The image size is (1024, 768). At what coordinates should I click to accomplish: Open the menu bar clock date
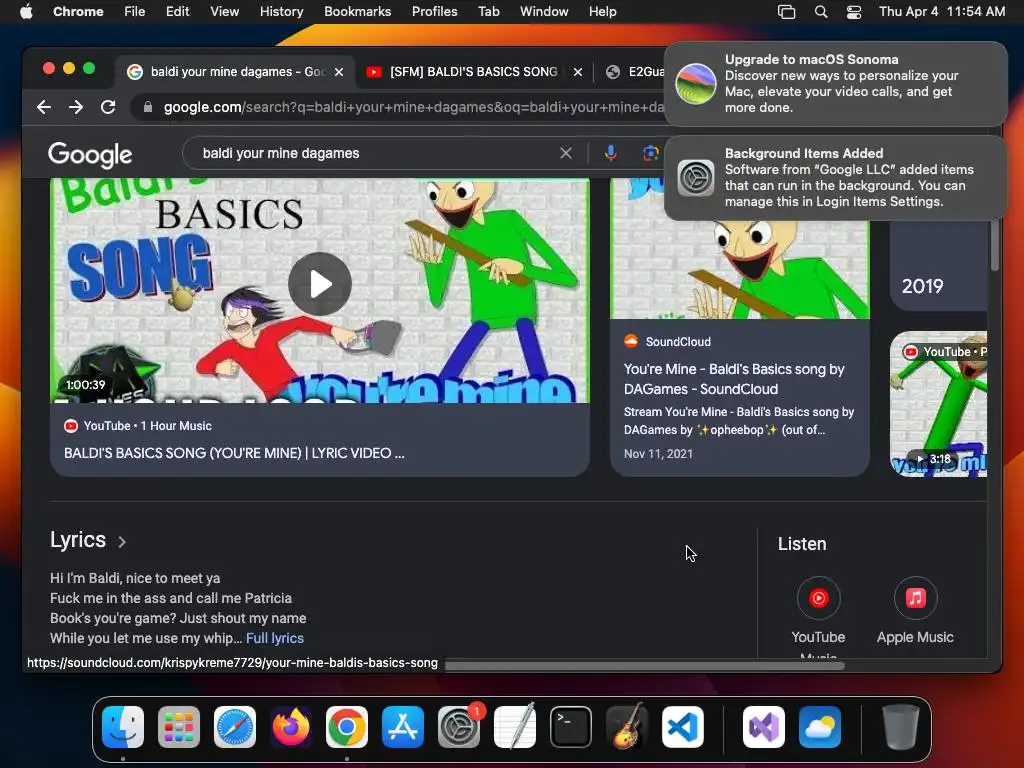(x=942, y=12)
